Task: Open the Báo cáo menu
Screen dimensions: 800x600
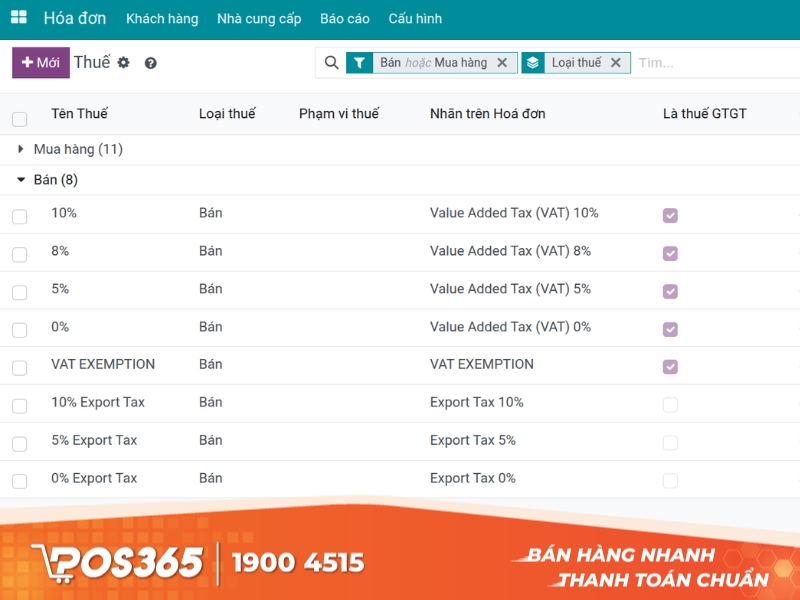Action: point(344,18)
